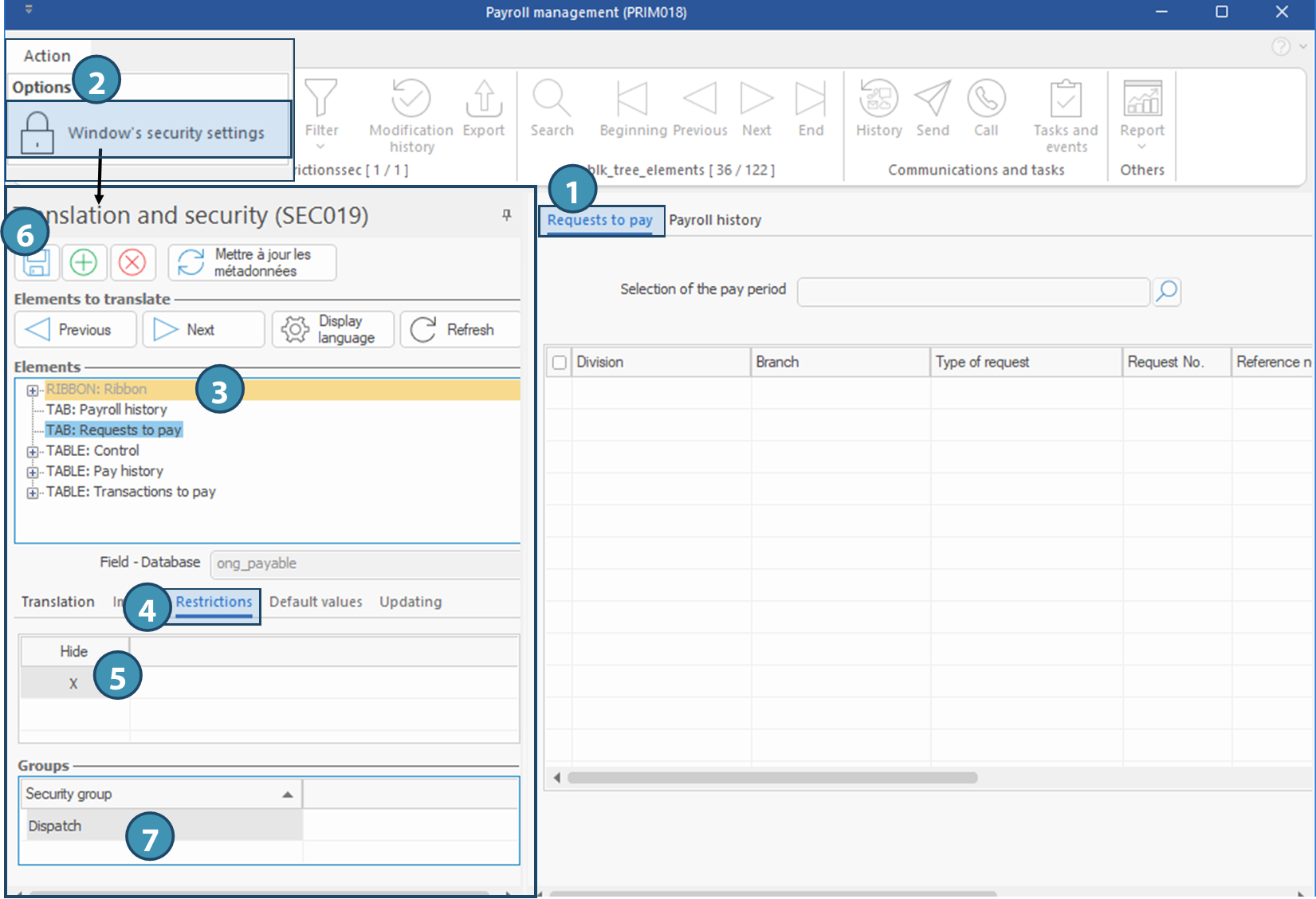Screen dimensions: 1316x899
Task: Expand the RIBBON: Ribbon tree node
Action: (x=33, y=390)
